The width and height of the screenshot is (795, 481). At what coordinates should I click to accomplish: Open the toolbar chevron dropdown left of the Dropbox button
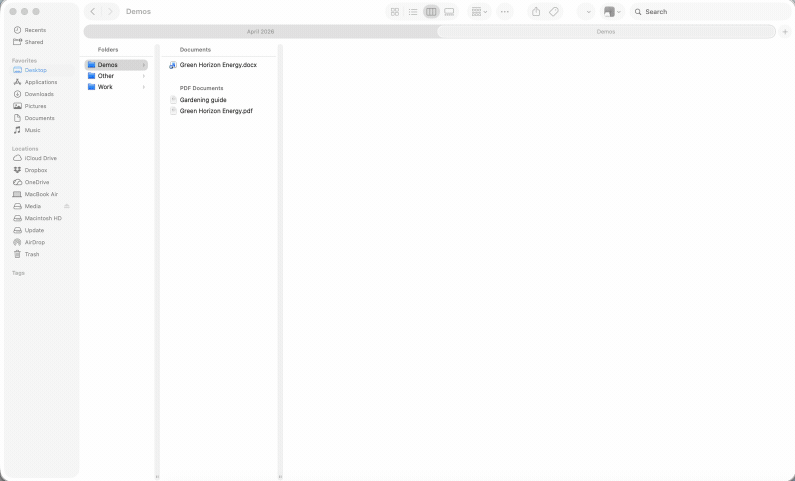(588, 12)
